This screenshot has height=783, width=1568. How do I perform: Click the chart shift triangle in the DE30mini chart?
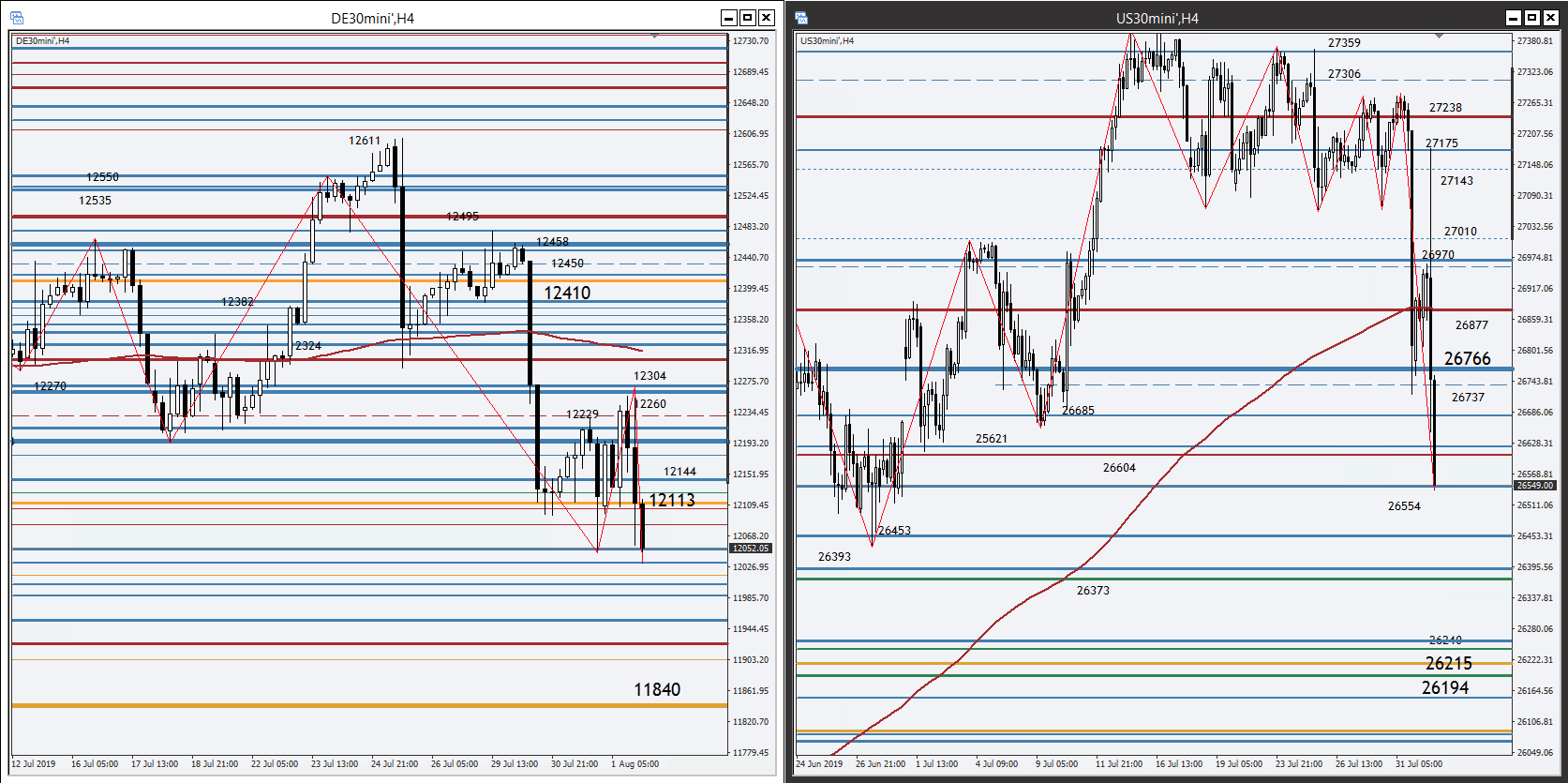pos(654,36)
